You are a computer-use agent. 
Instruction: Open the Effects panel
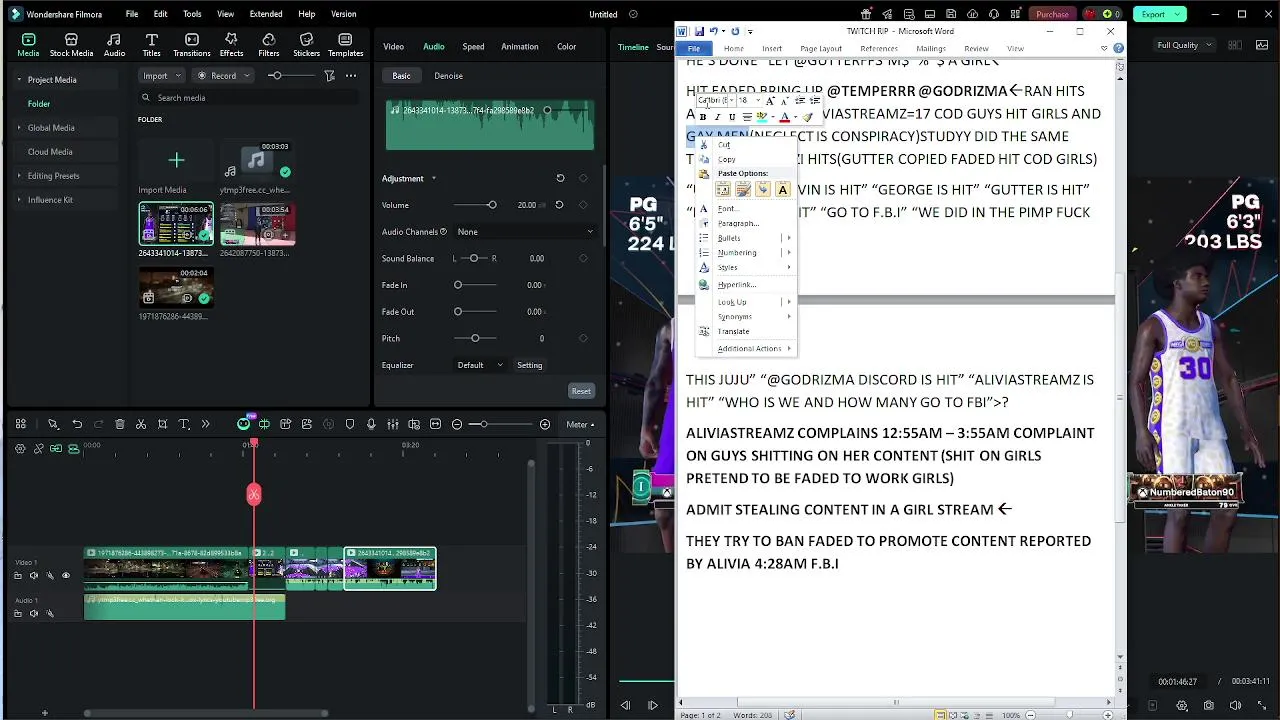pyautogui.click(x=231, y=45)
